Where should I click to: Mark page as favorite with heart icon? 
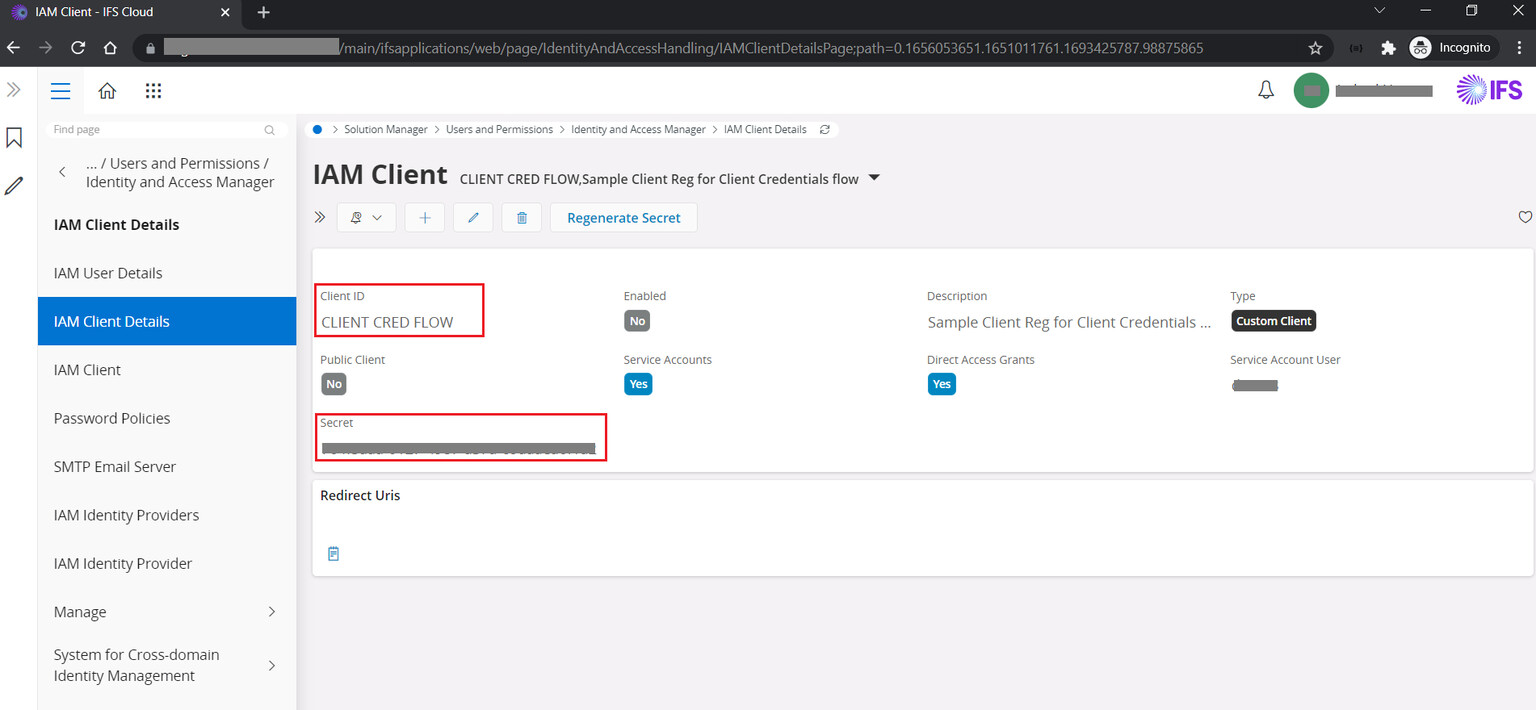(x=1524, y=218)
